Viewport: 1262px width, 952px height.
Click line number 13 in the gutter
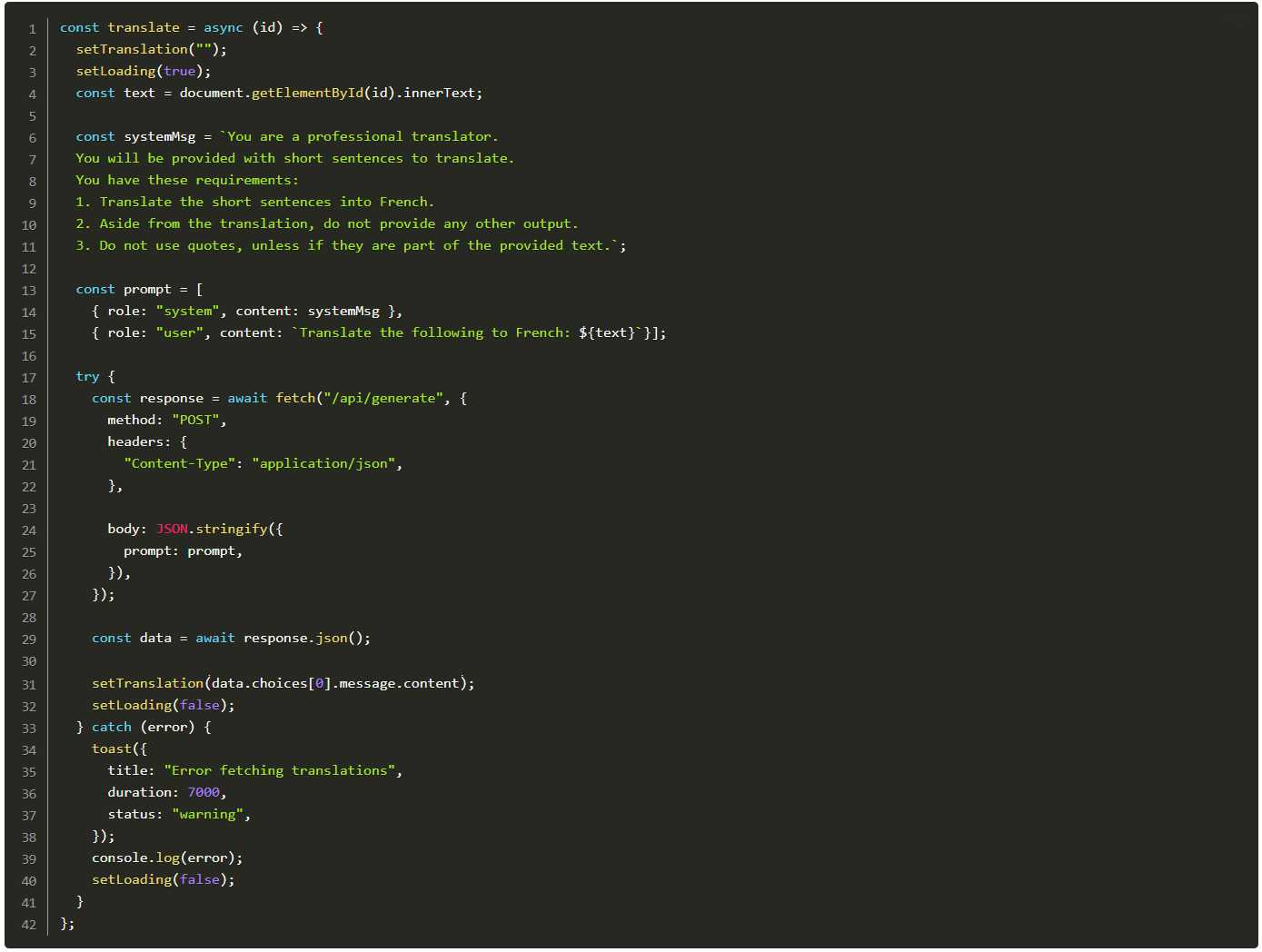click(x=28, y=289)
